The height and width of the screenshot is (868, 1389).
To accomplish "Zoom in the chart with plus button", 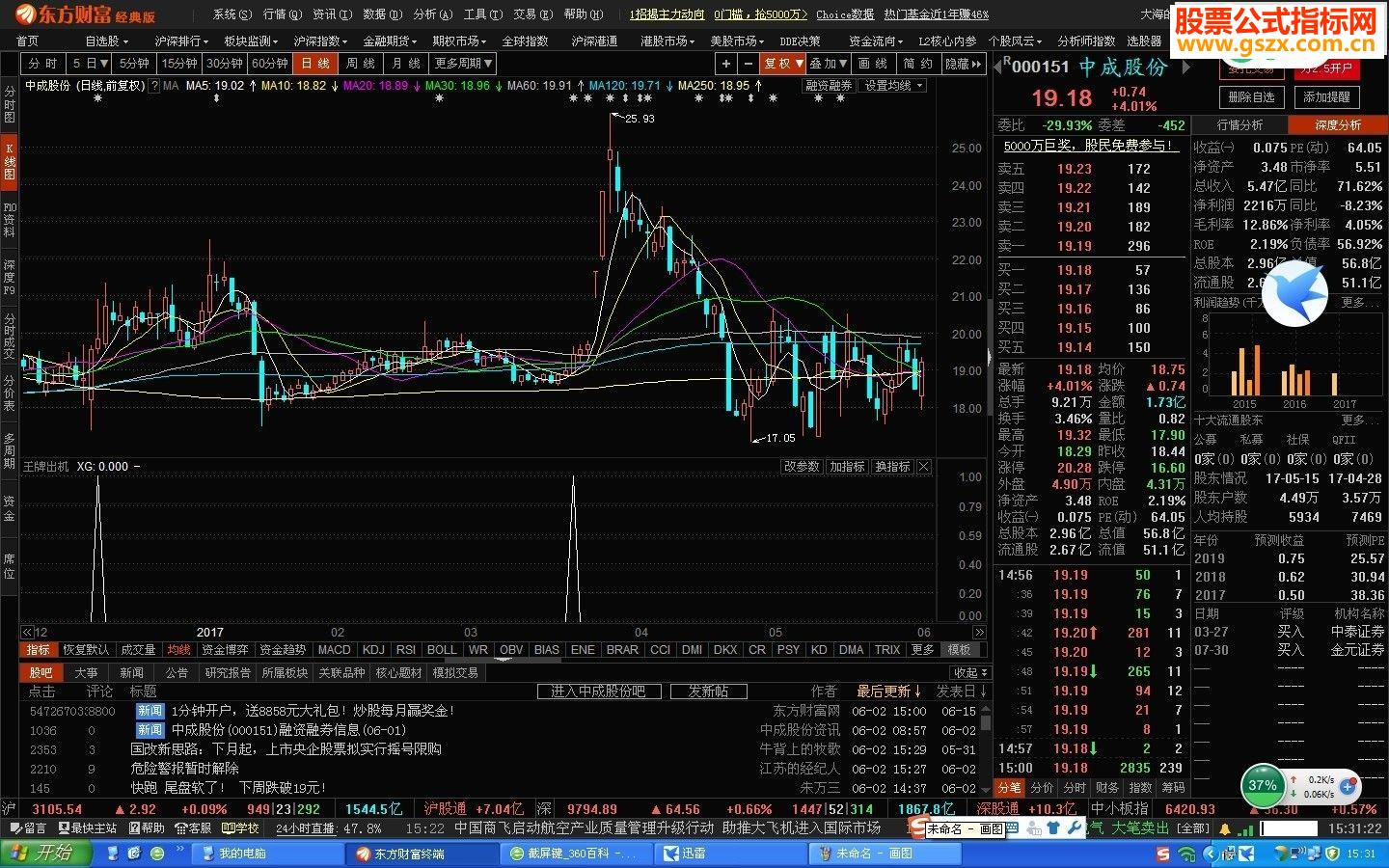I will [x=725, y=64].
